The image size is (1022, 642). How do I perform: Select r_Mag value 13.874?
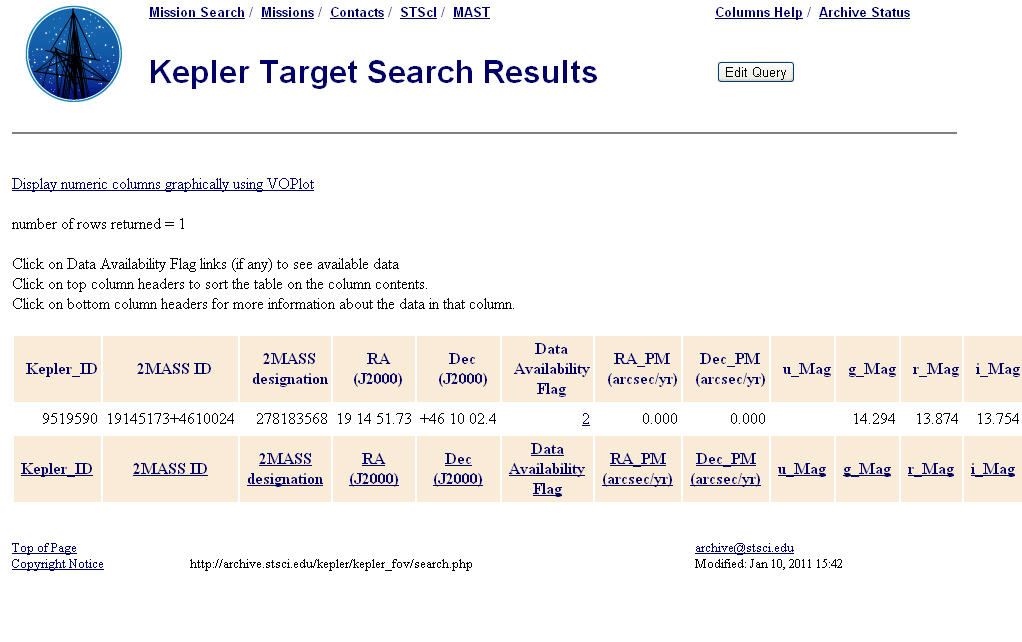click(x=937, y=419)
